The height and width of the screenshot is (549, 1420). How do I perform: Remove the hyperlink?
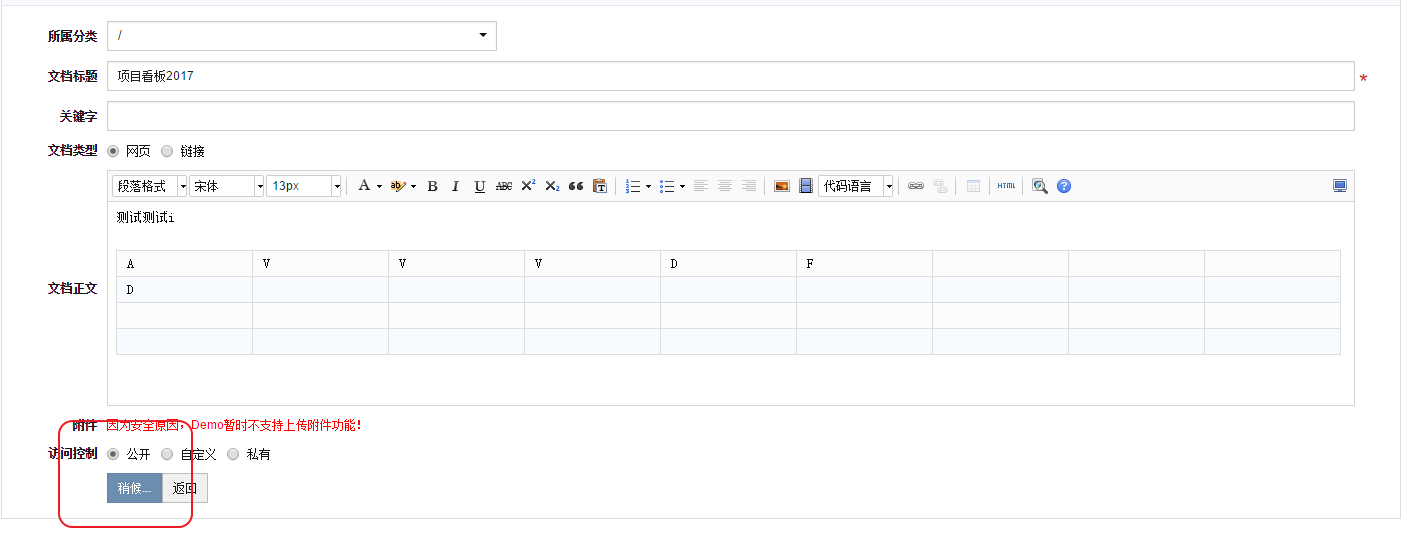940,186
